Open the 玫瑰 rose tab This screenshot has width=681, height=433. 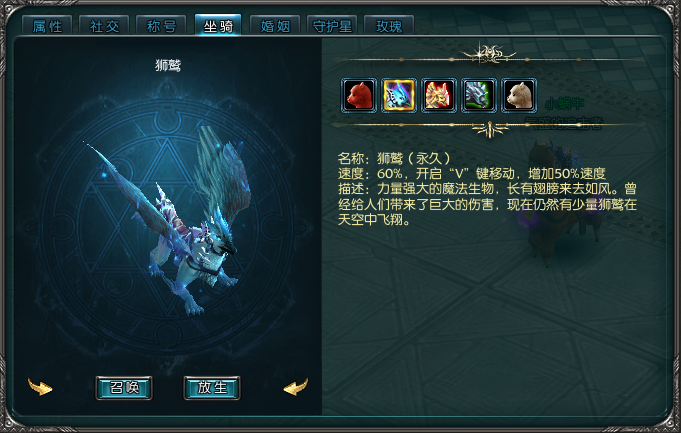click(389, 26)
